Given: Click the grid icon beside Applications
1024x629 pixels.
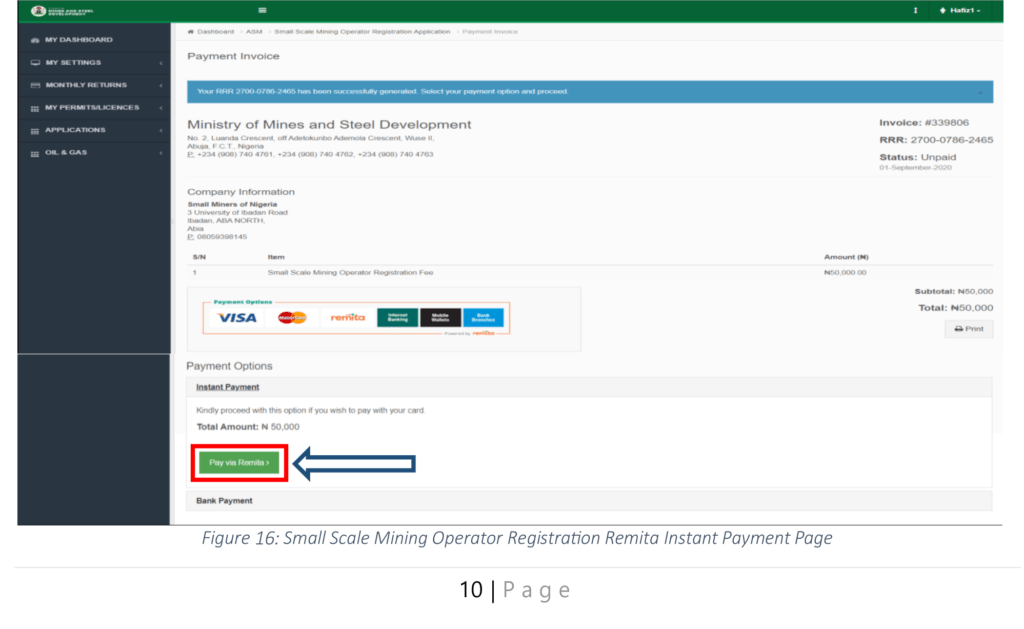Looking at the screenshot, I should pos(35,130).
